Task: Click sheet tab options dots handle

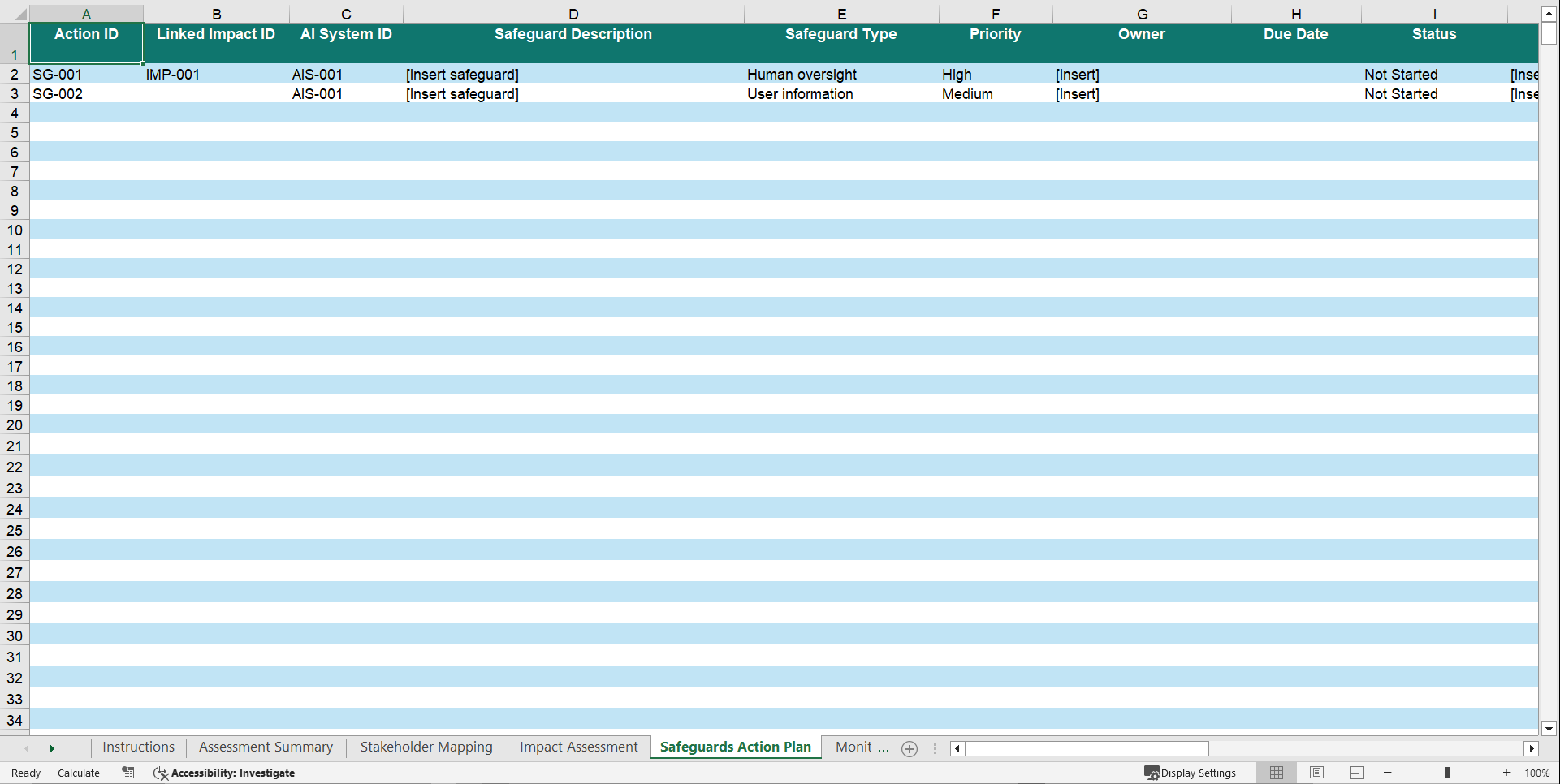Action: click(935, 748)
